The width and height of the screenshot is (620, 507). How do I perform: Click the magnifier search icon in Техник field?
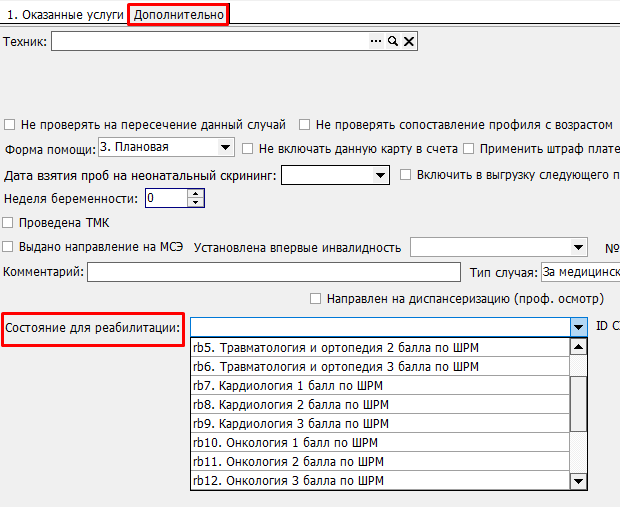[x=393, y=41]
